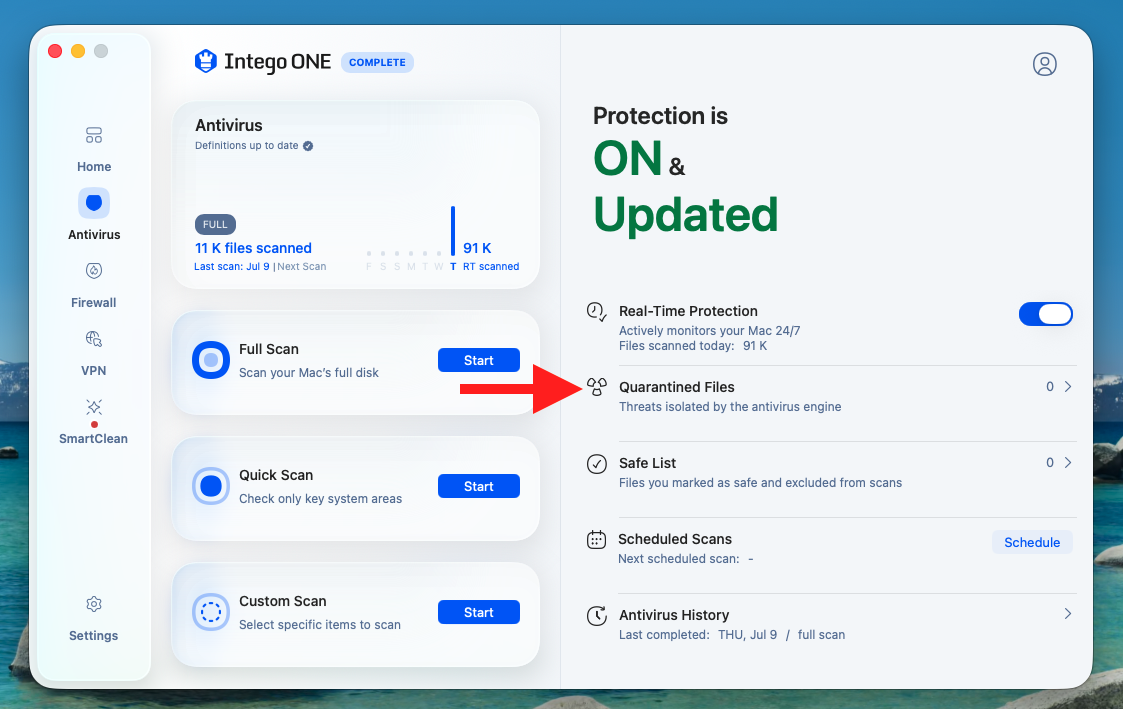Click 'Last completed: THU, Jul 9' text

[x=698, y=635]
